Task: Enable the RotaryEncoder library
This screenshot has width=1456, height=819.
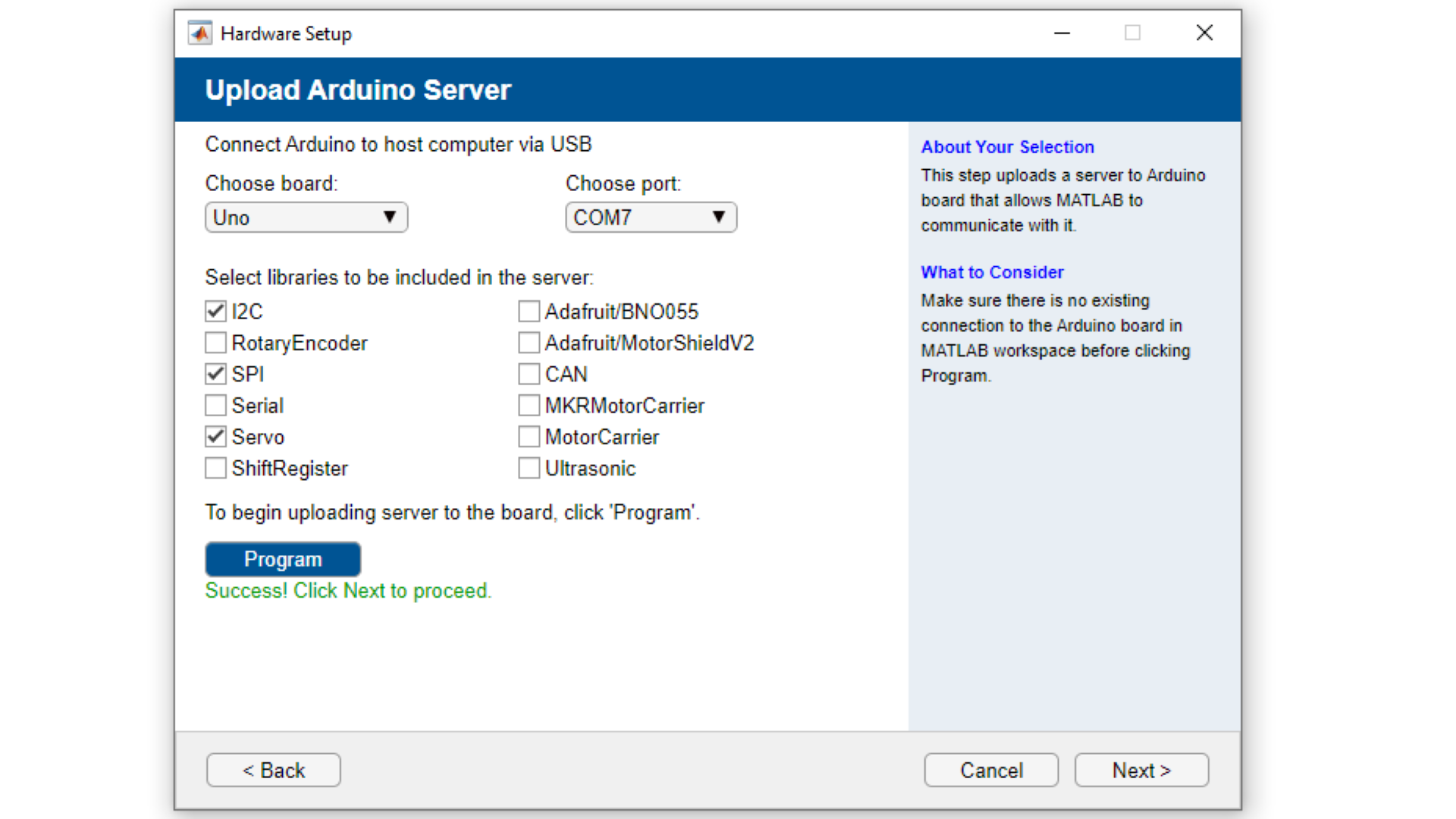Action: tap(216, 343)
